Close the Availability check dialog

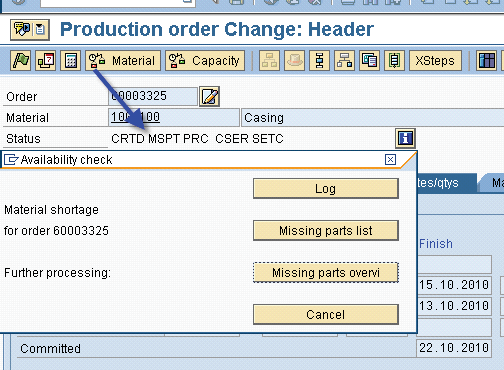tap(390, 159)
